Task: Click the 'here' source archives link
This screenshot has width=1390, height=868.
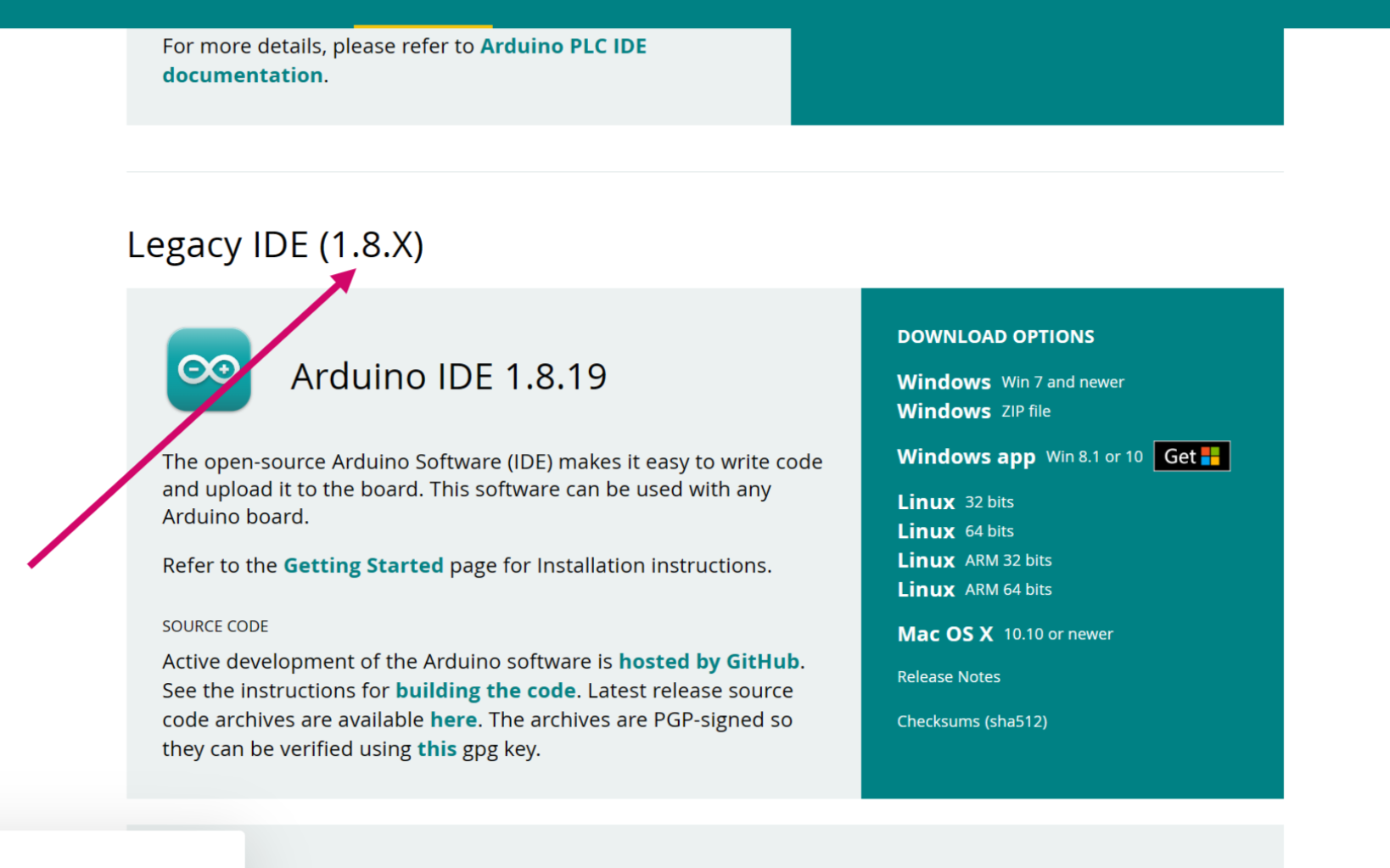Action: pyautogui.click(x=453, y=720)
